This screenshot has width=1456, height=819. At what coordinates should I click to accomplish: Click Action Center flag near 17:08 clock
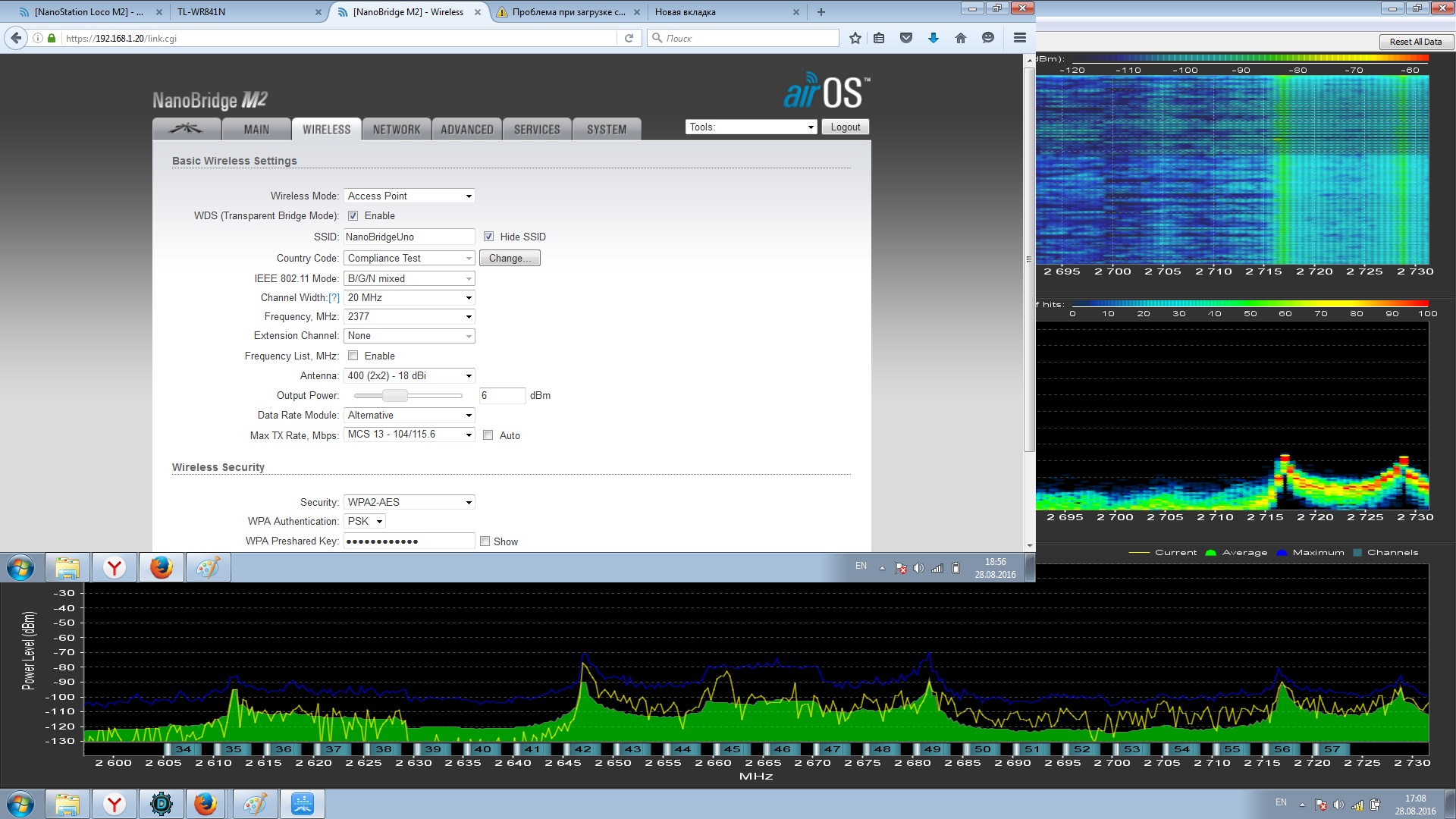pos(1320,805)
